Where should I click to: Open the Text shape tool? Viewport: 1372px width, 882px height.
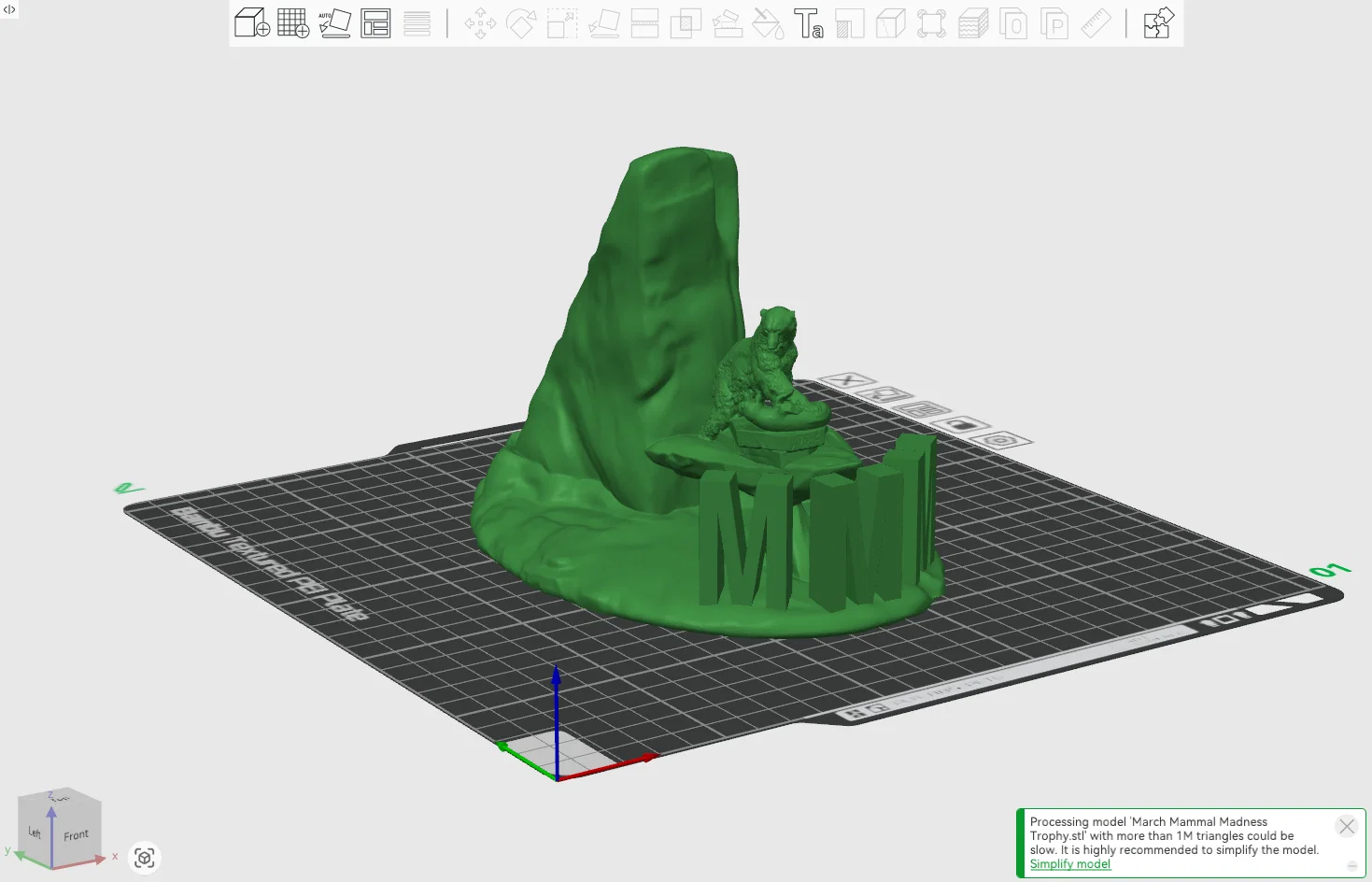point(808,23)
